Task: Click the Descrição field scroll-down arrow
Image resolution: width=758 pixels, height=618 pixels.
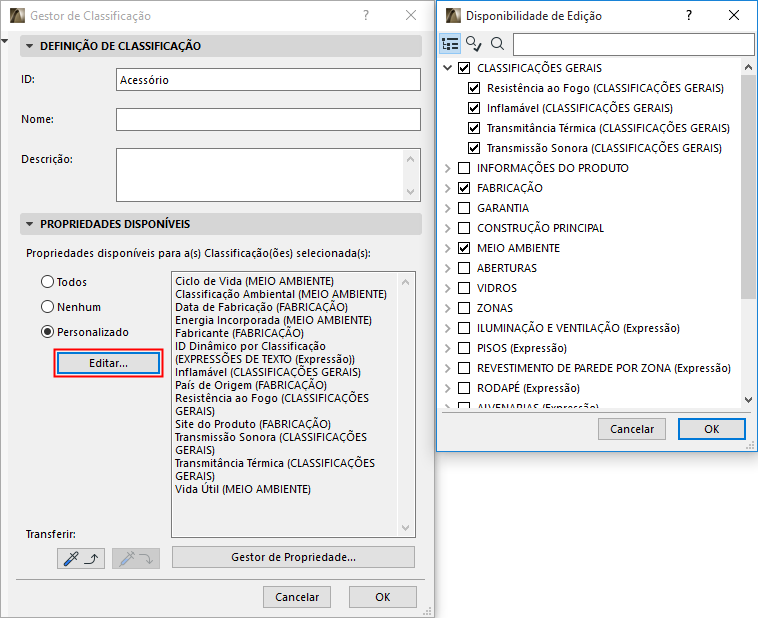Action: coord(411,192)
